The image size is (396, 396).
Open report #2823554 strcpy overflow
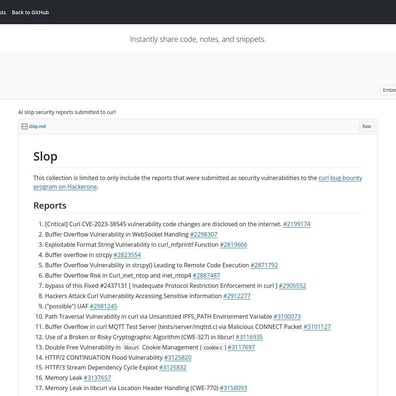coord(127,255)
